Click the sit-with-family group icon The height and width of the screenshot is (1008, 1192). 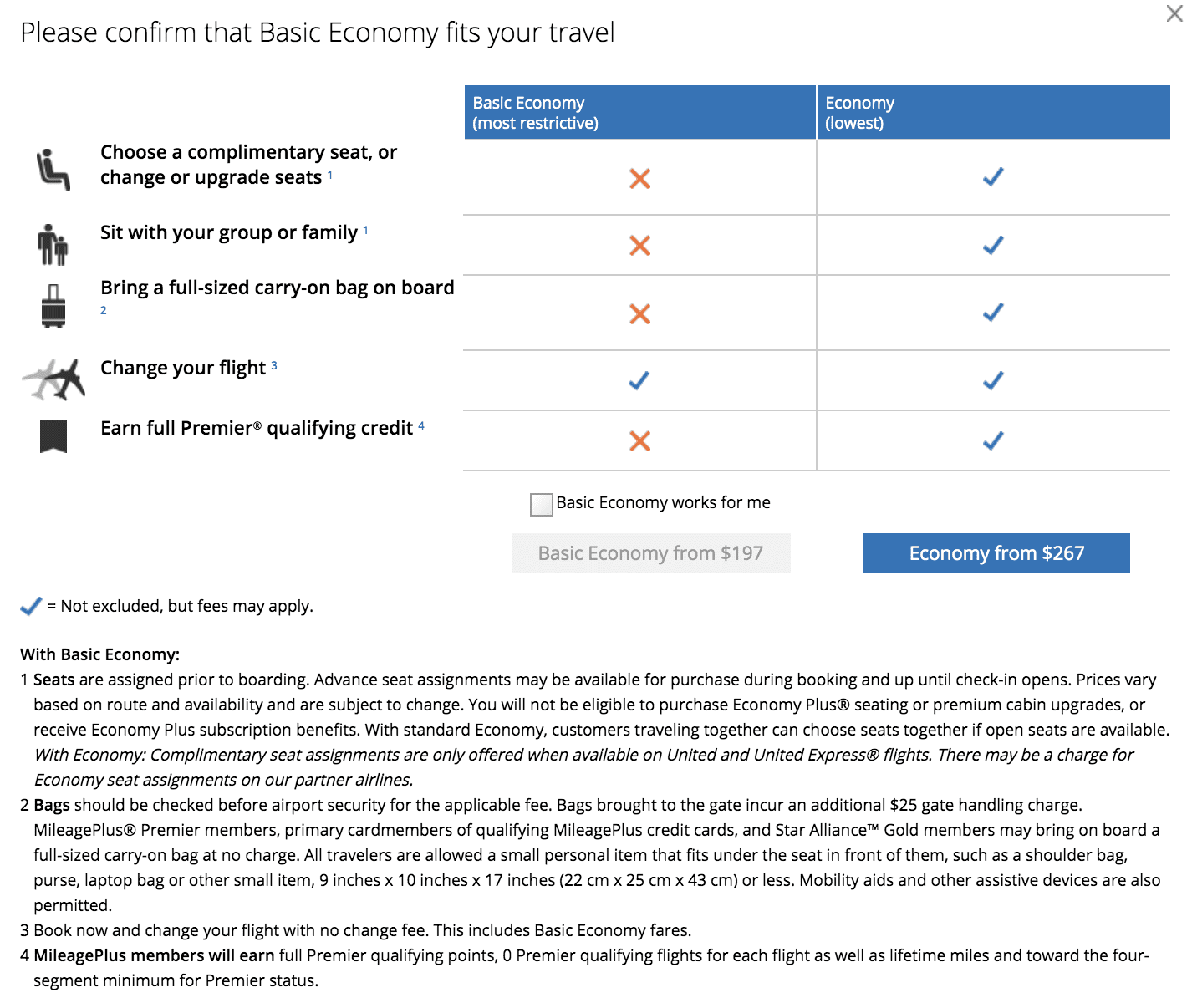pyautogui.click(x=53, y=242)
